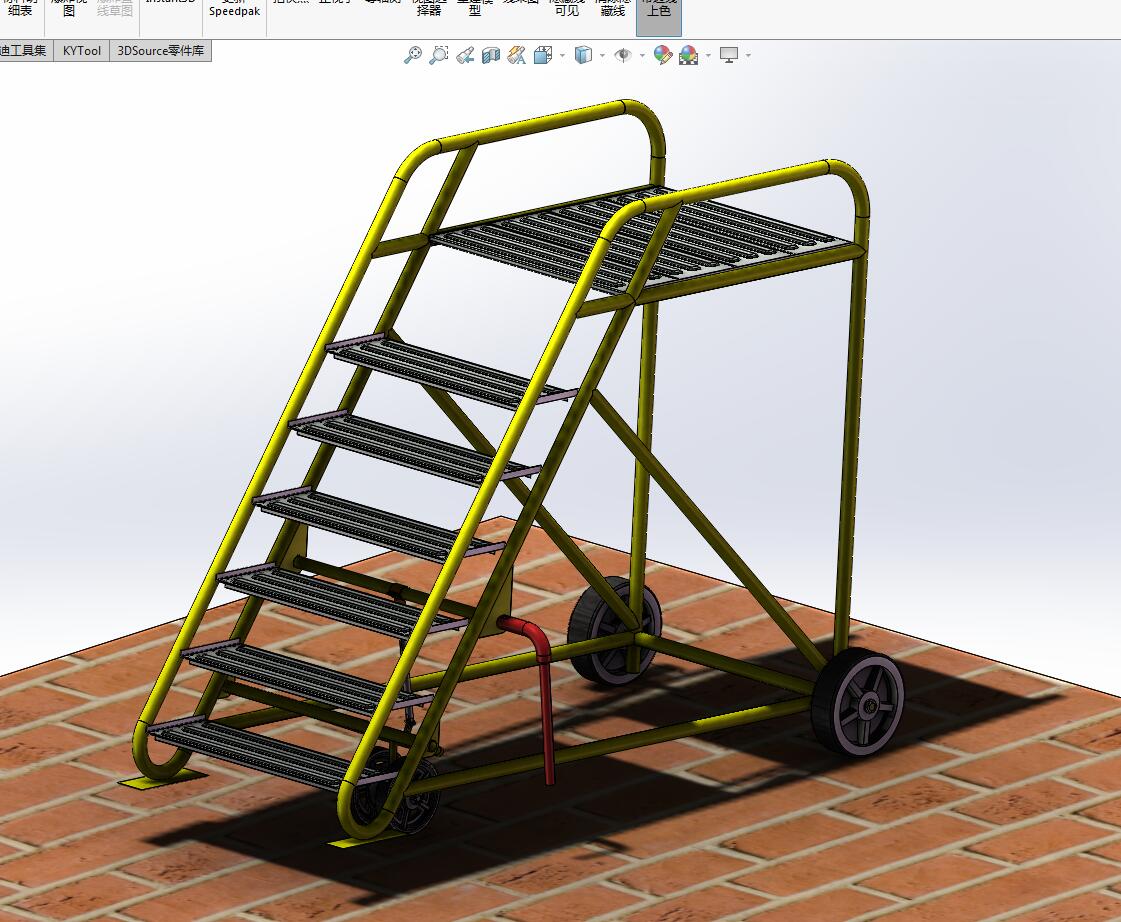Screen dimensions: 1121x922
Task: Select the Zoom to Fit tool
Action: (412, 55)
